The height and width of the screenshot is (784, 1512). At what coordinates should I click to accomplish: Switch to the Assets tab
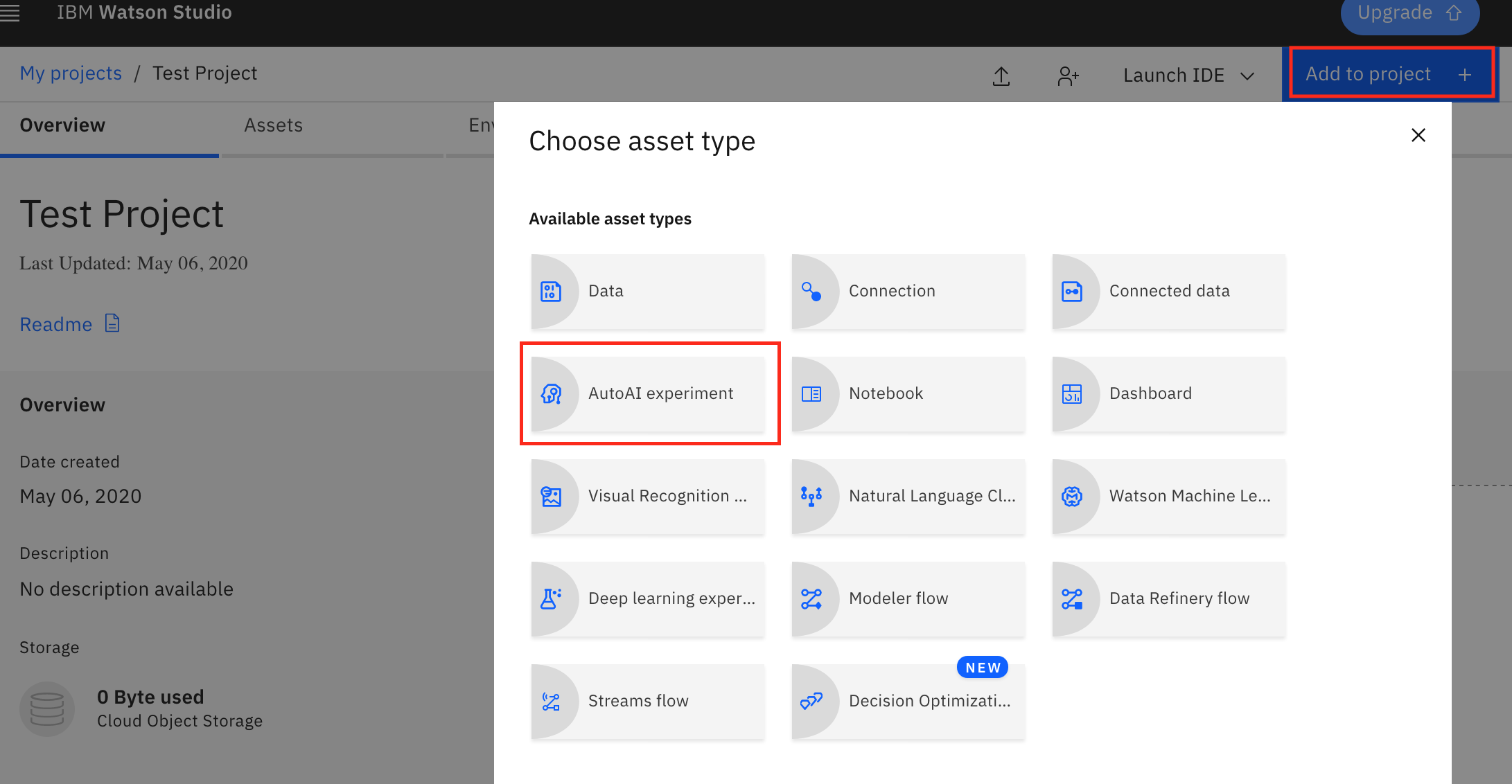pyautogui.click(x=273, y=125)
